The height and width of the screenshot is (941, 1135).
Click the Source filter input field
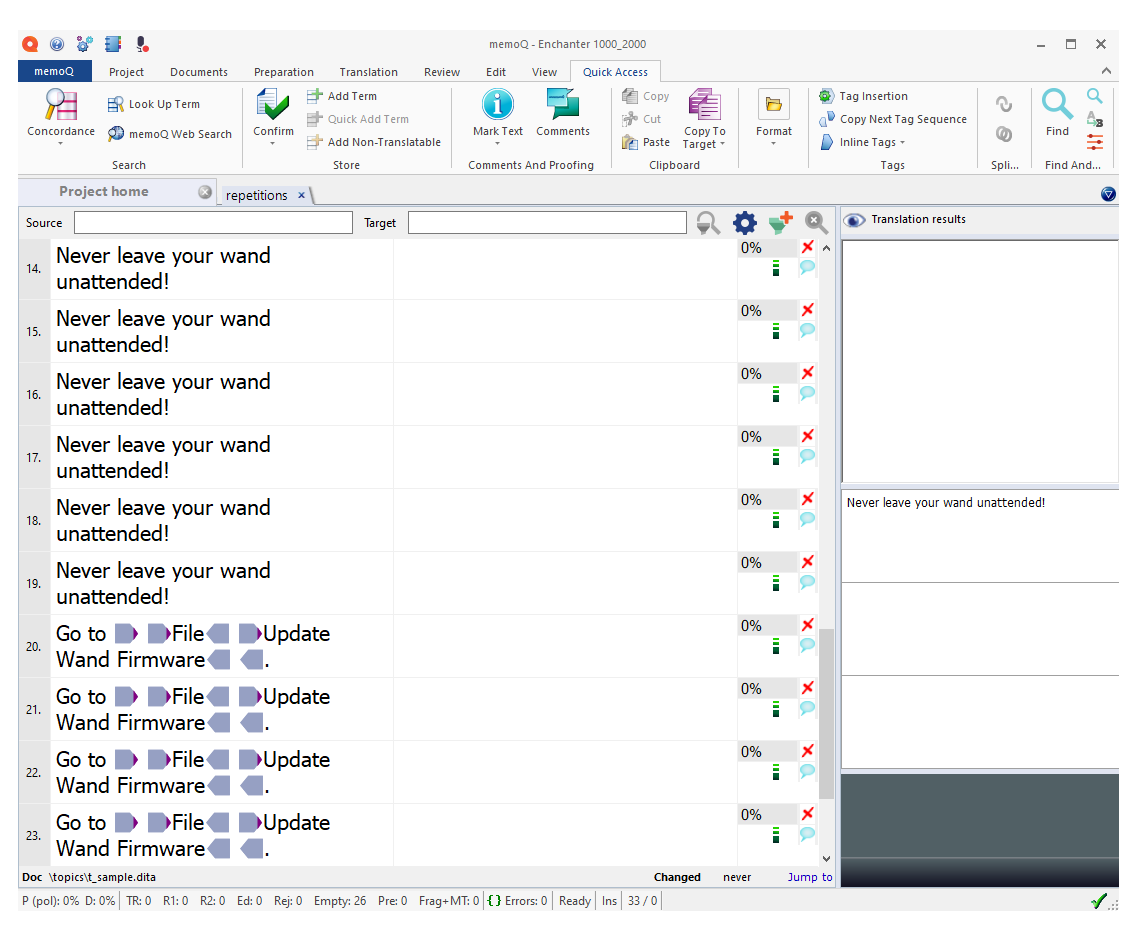click(213, 223)
